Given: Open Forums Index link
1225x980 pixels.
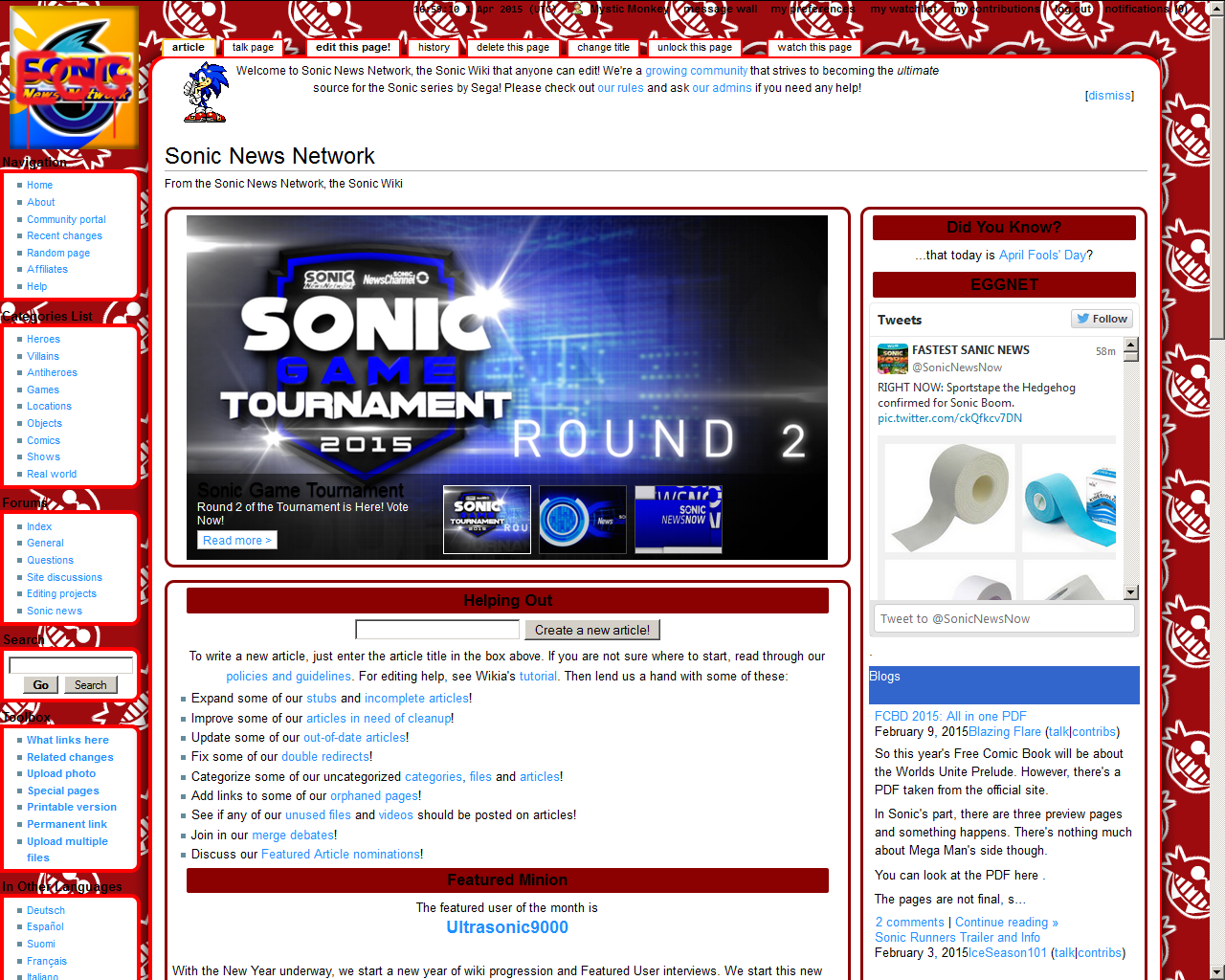Looking at the screenshot, I should (39, 527).
